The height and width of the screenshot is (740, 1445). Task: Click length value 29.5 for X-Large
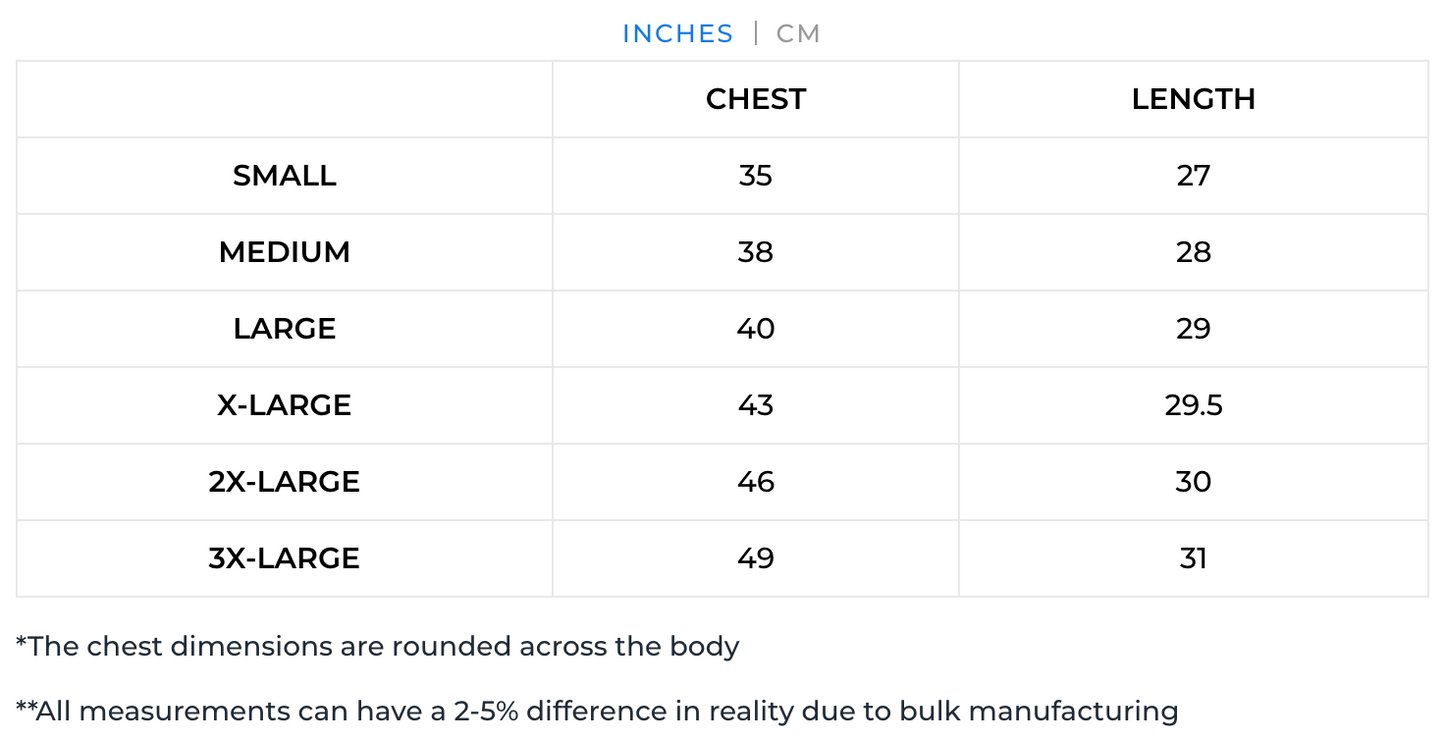click(1193, 405)
